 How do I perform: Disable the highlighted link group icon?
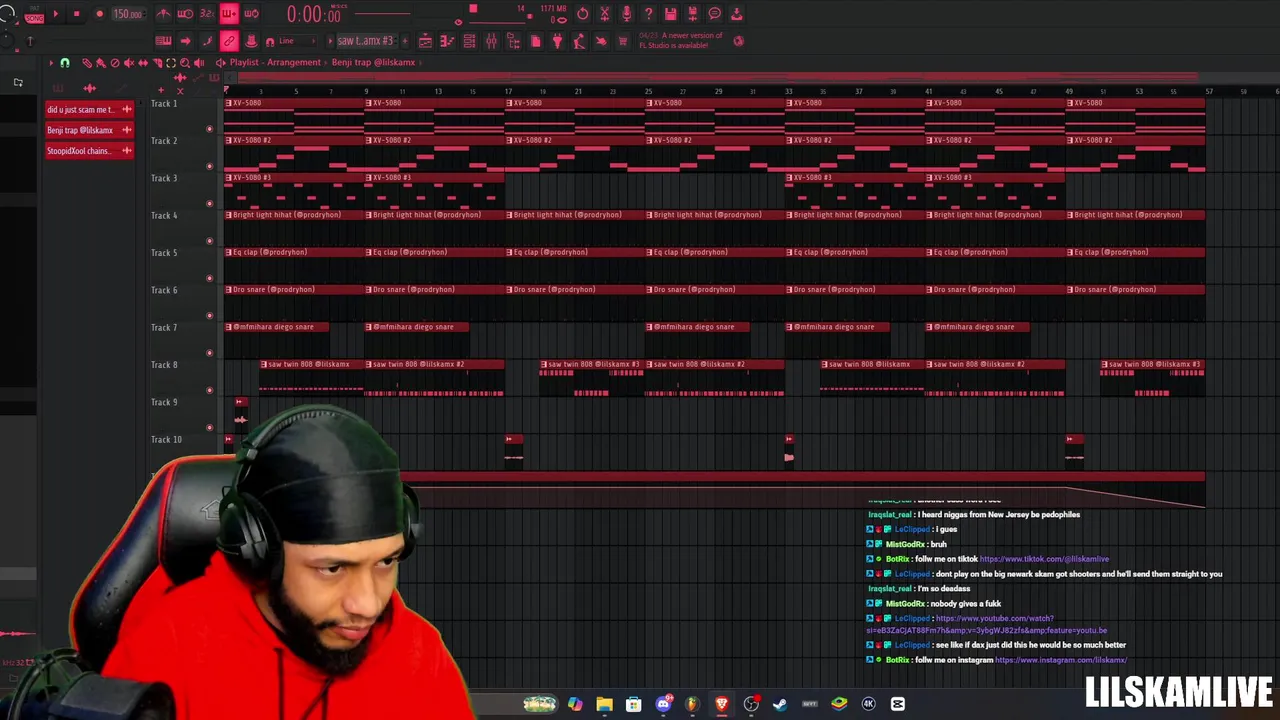(x=229, y=41)
